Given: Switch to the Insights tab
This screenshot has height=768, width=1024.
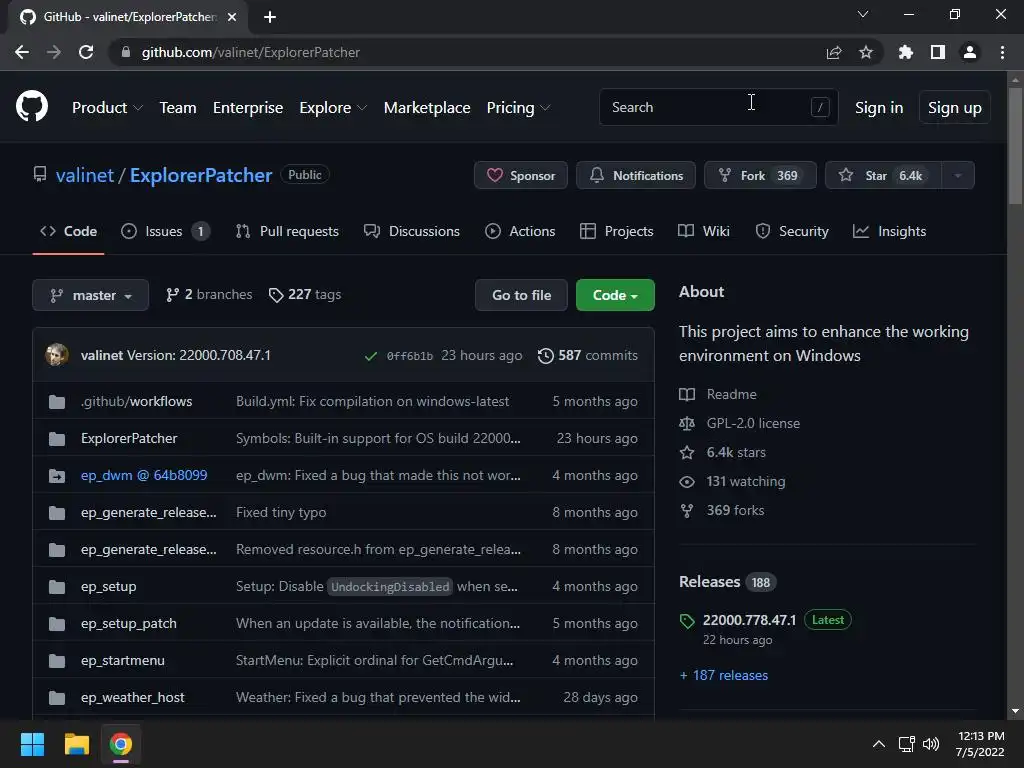Looking at the screenshot, I should [x=889, y=231].
